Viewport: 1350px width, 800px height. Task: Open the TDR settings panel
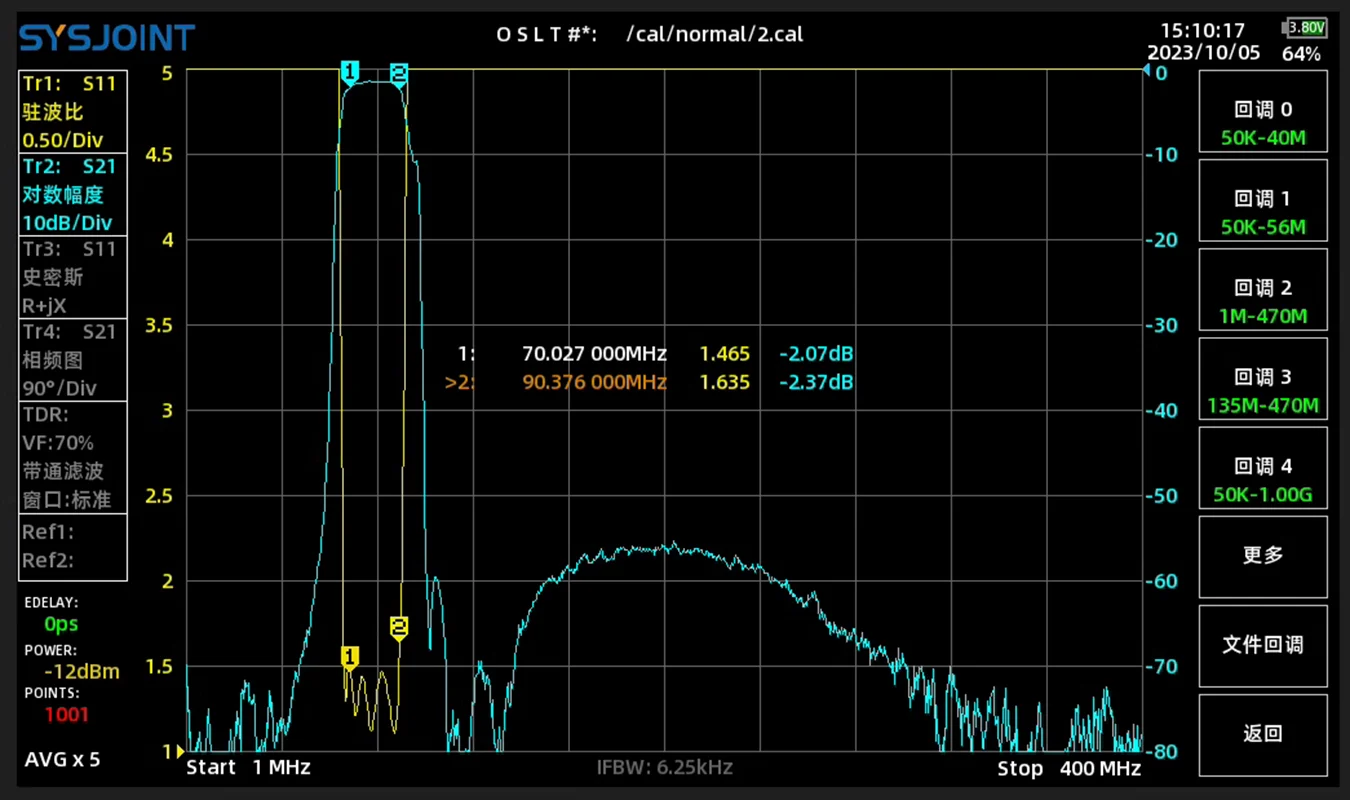73,457
